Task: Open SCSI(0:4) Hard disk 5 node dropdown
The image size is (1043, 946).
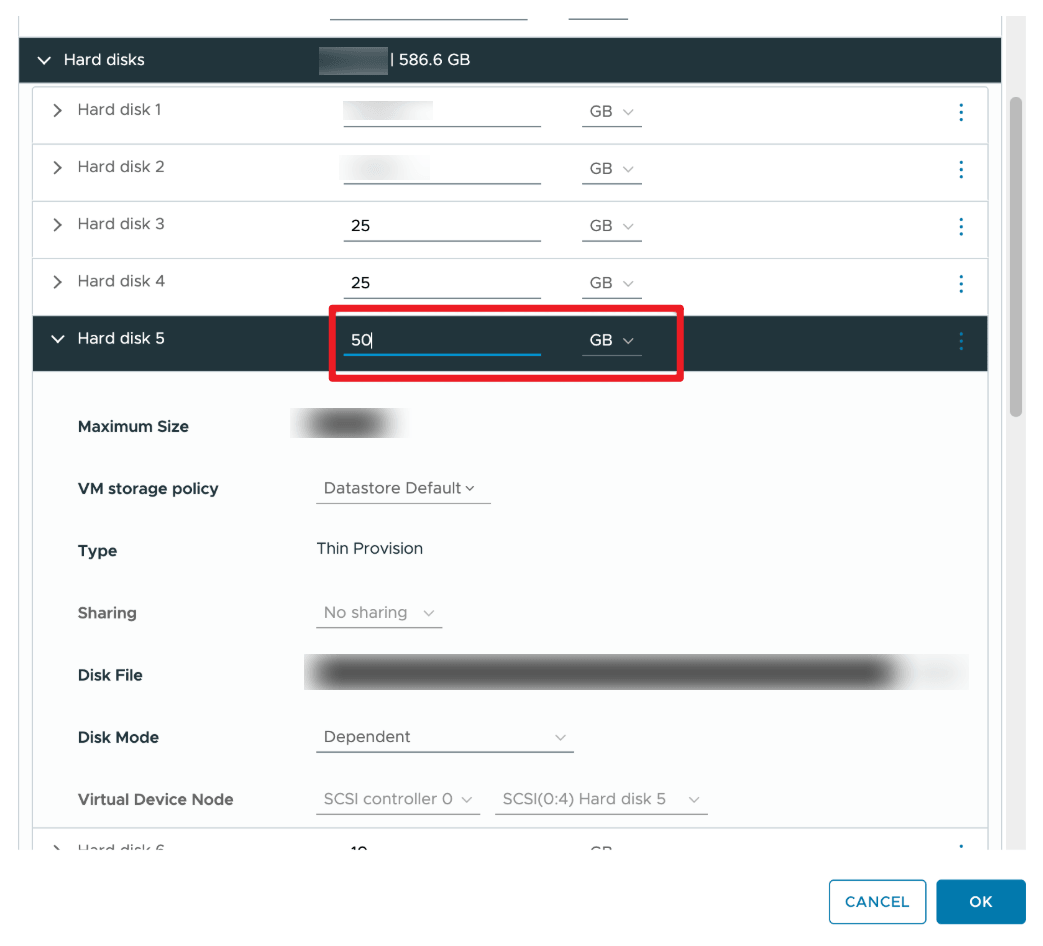Action: click(x=601, y=799)
